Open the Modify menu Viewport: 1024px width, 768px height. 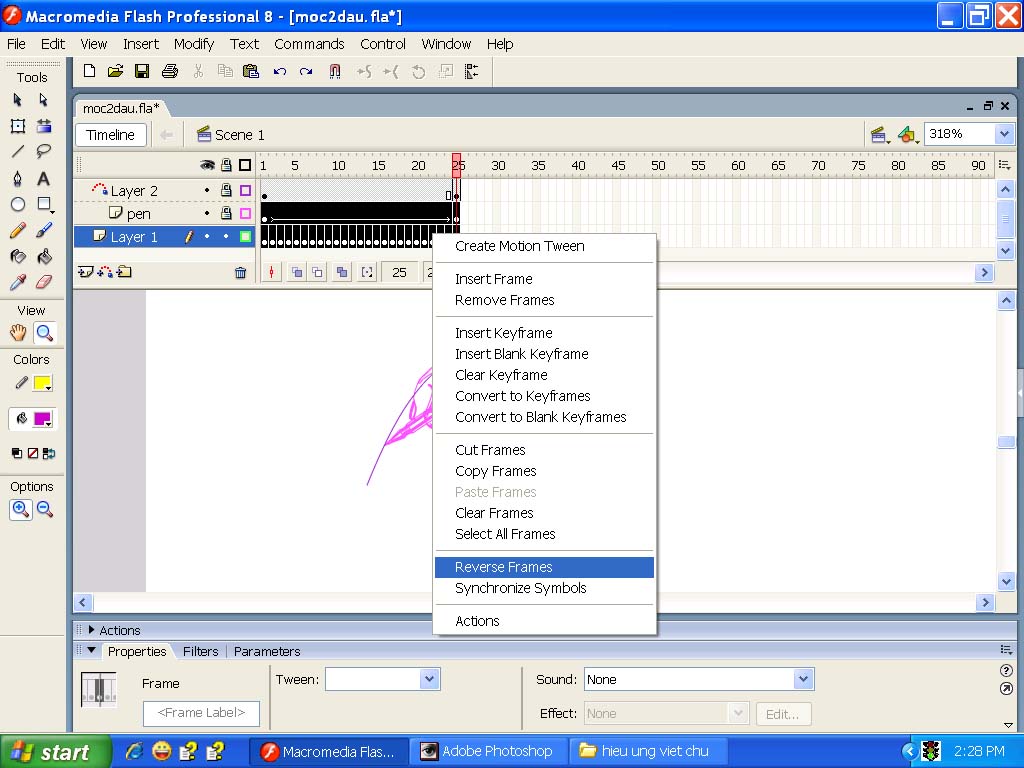194,44
